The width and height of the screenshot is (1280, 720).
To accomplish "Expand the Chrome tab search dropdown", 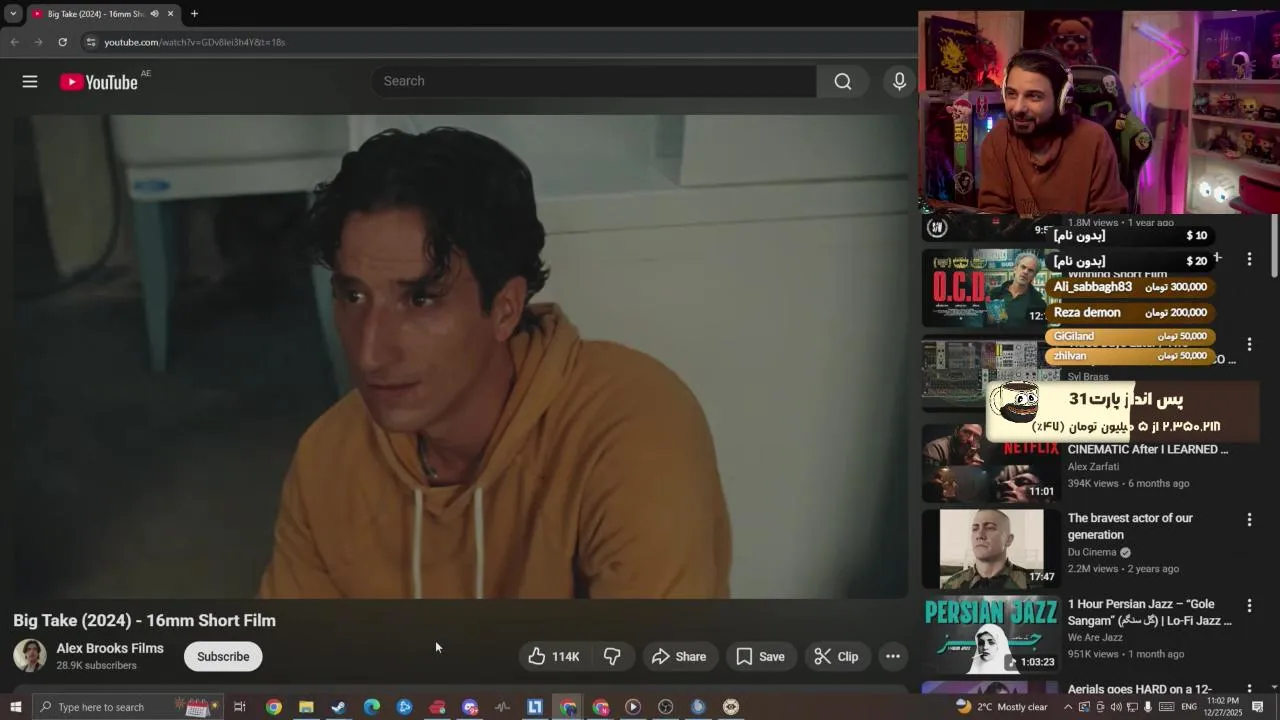I will pos(13,14).
